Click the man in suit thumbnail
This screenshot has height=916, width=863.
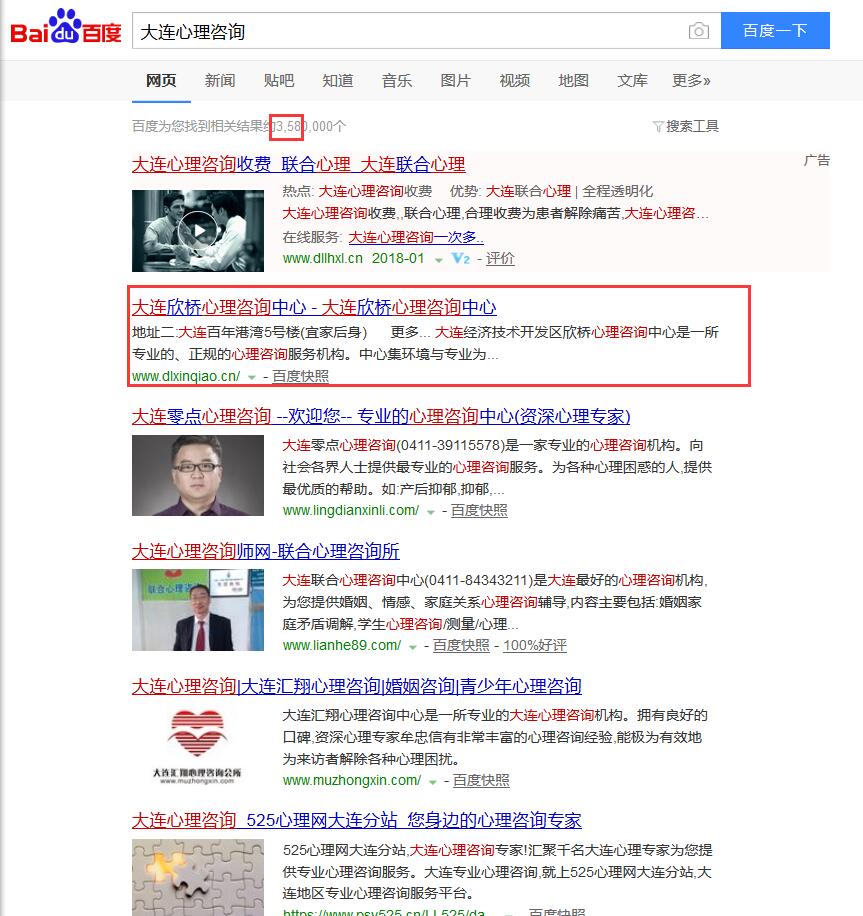point(198,610)
